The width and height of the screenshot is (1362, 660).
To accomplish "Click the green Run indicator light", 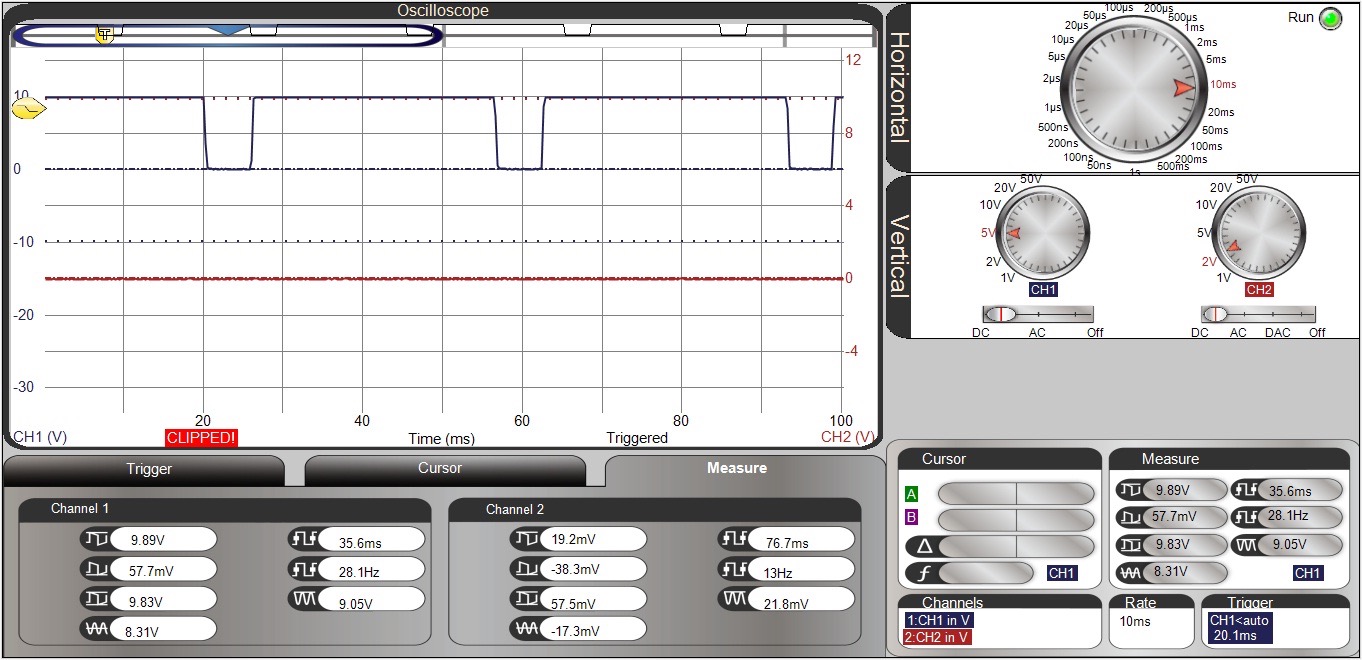I will coord(1330,19).
